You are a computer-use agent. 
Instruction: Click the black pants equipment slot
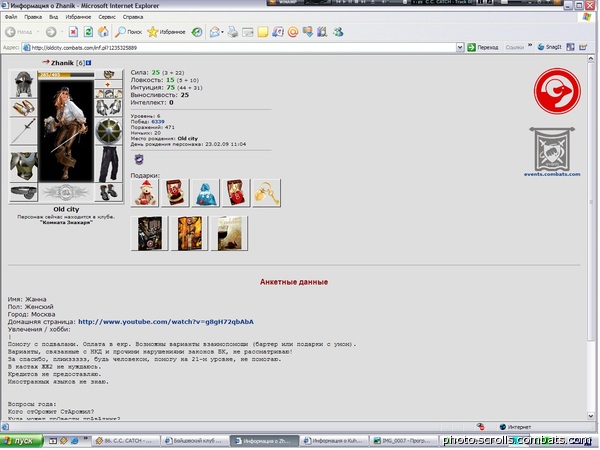click(x=109, y=165)
